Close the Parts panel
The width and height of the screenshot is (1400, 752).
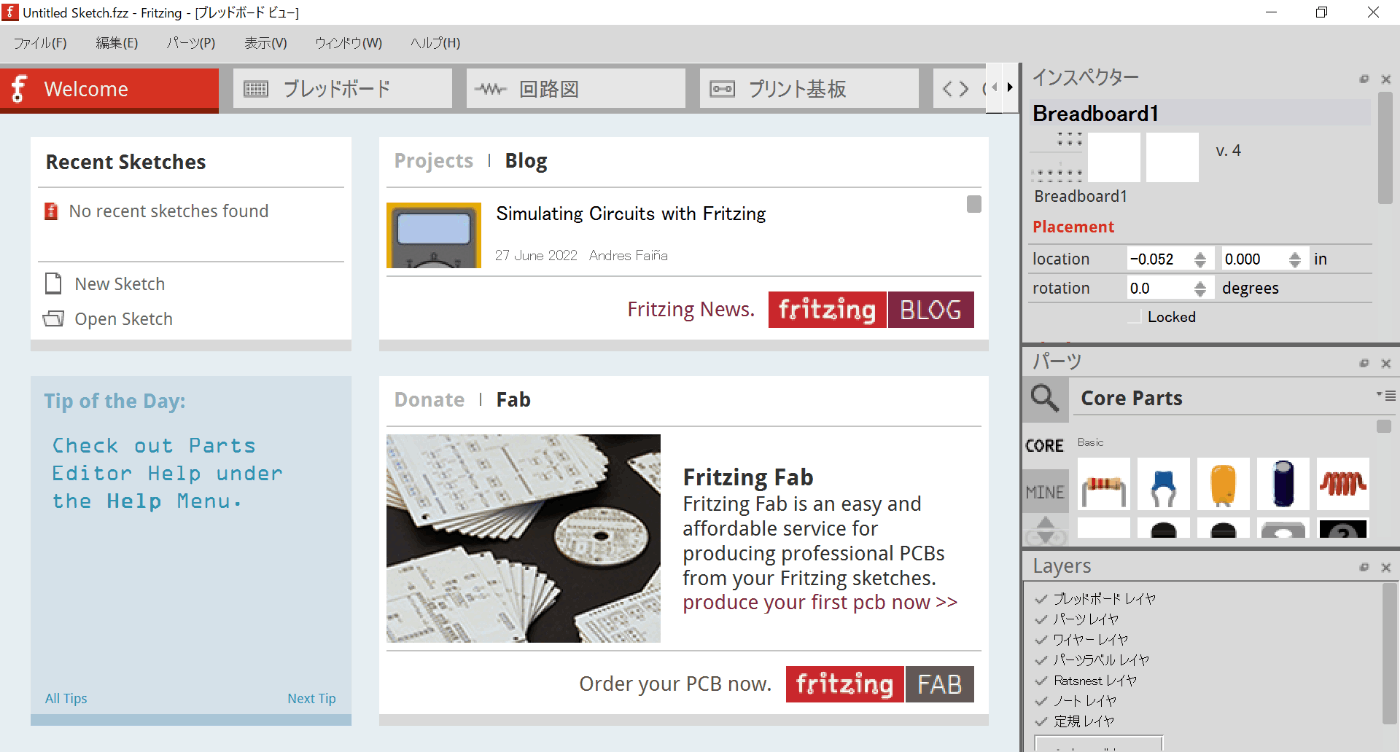pos(1386,363)
